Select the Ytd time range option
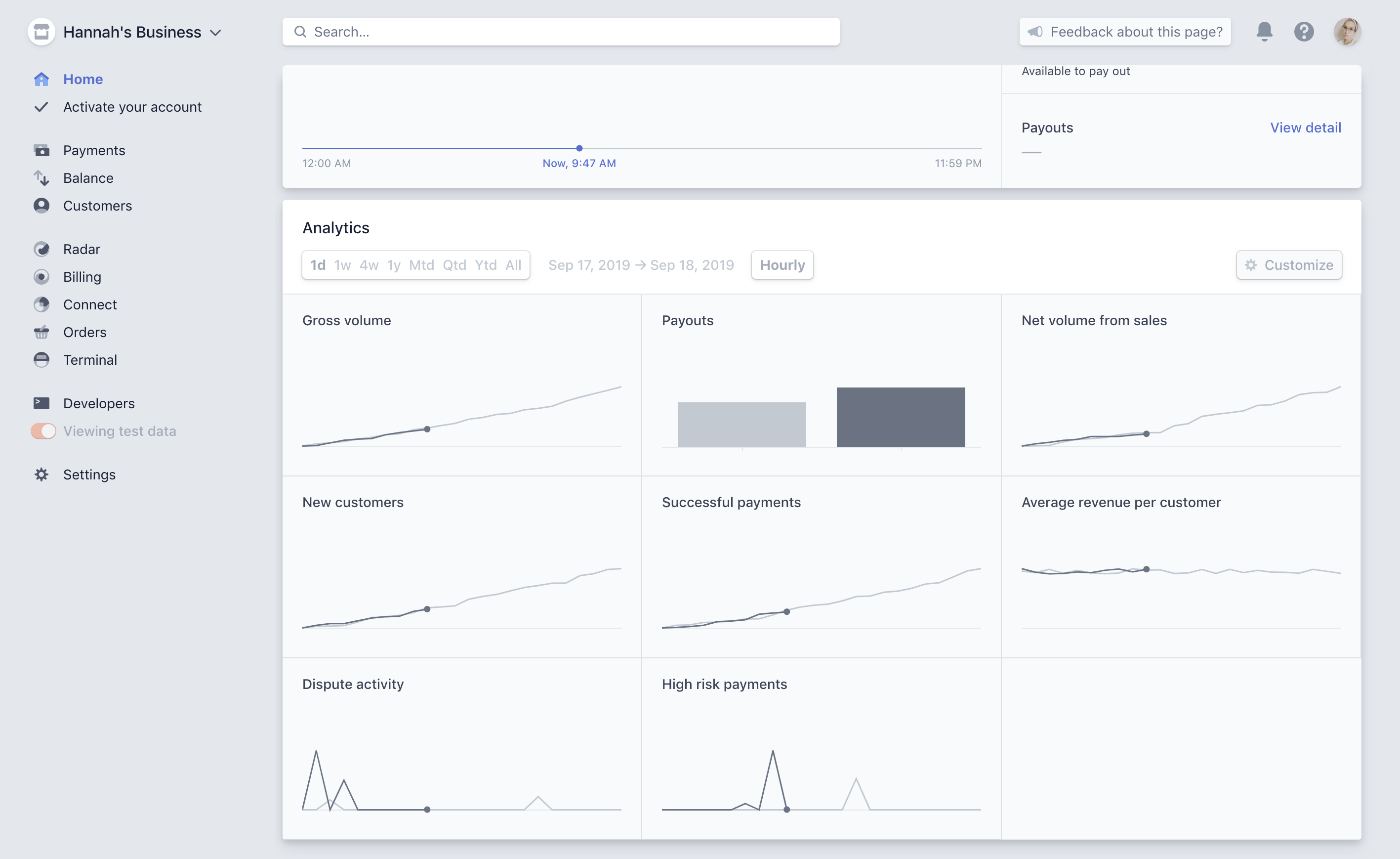 pos(485,265)
